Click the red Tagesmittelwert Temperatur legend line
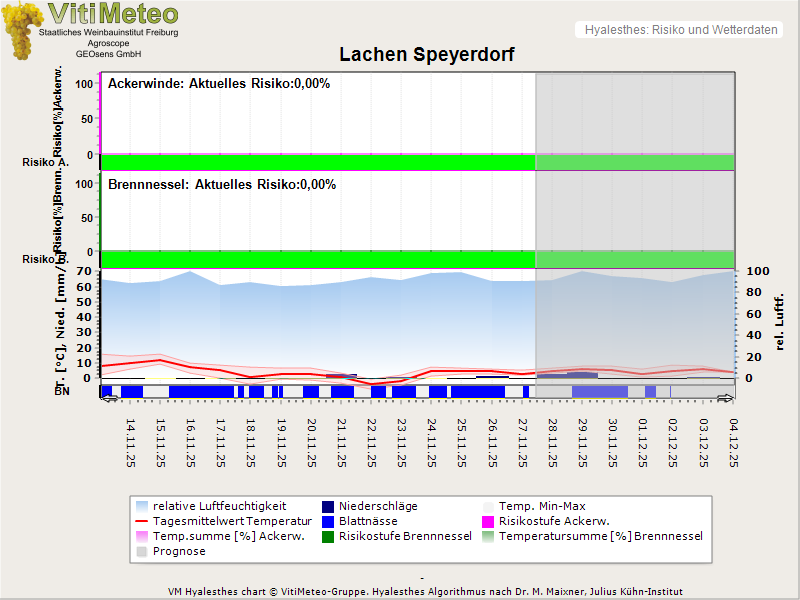 point(142,521)
